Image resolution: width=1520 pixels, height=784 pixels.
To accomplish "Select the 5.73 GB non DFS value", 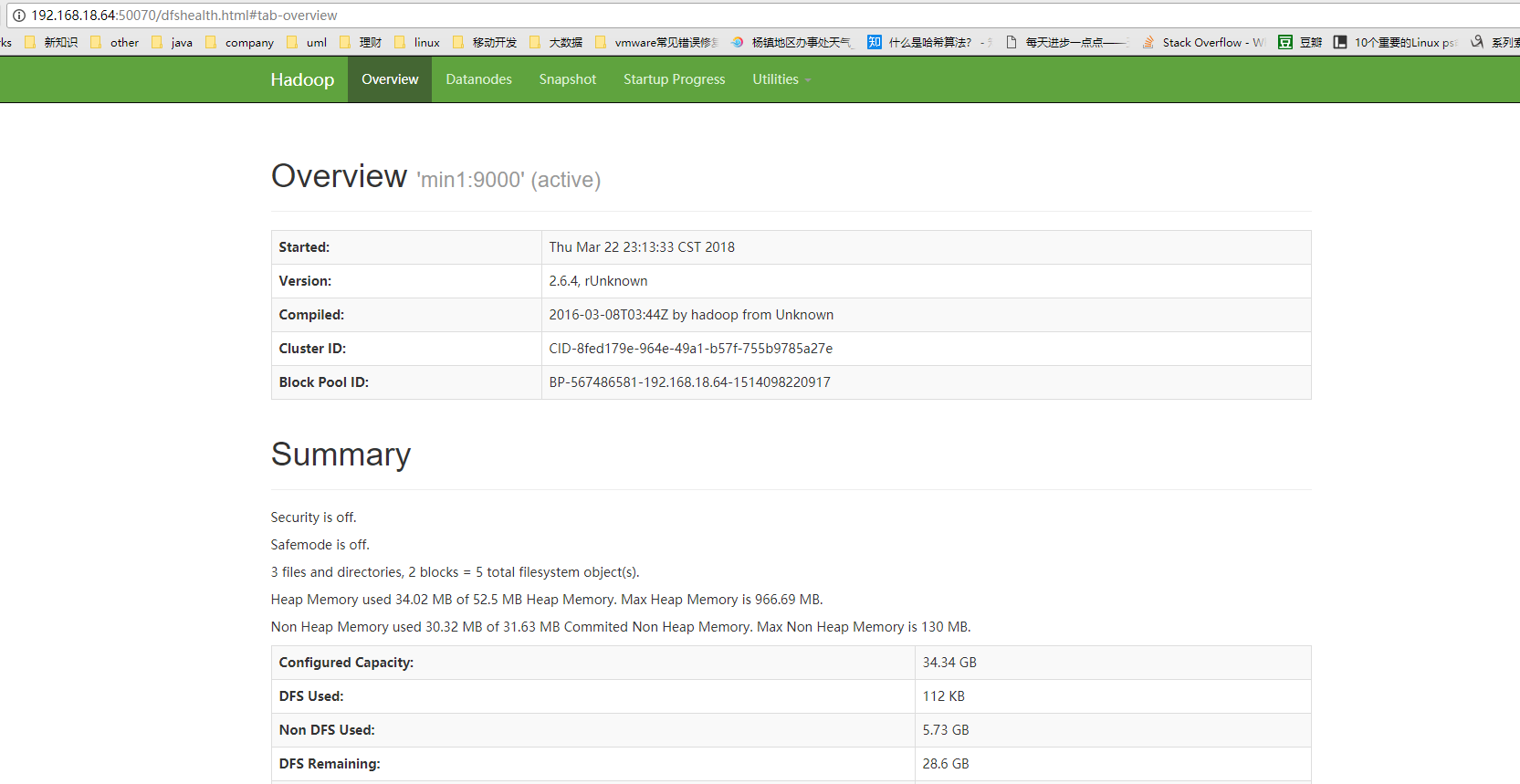I will click(946, 730).
